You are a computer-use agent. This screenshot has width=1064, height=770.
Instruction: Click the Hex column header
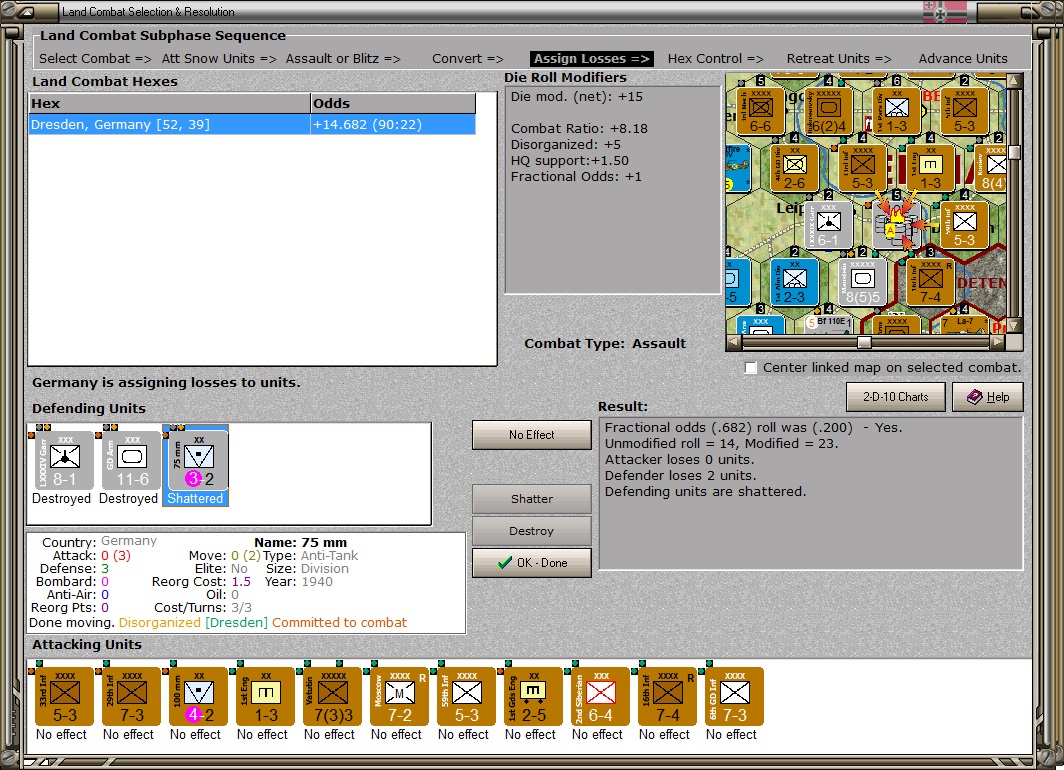pyautogui.click(x=170, y=104)
